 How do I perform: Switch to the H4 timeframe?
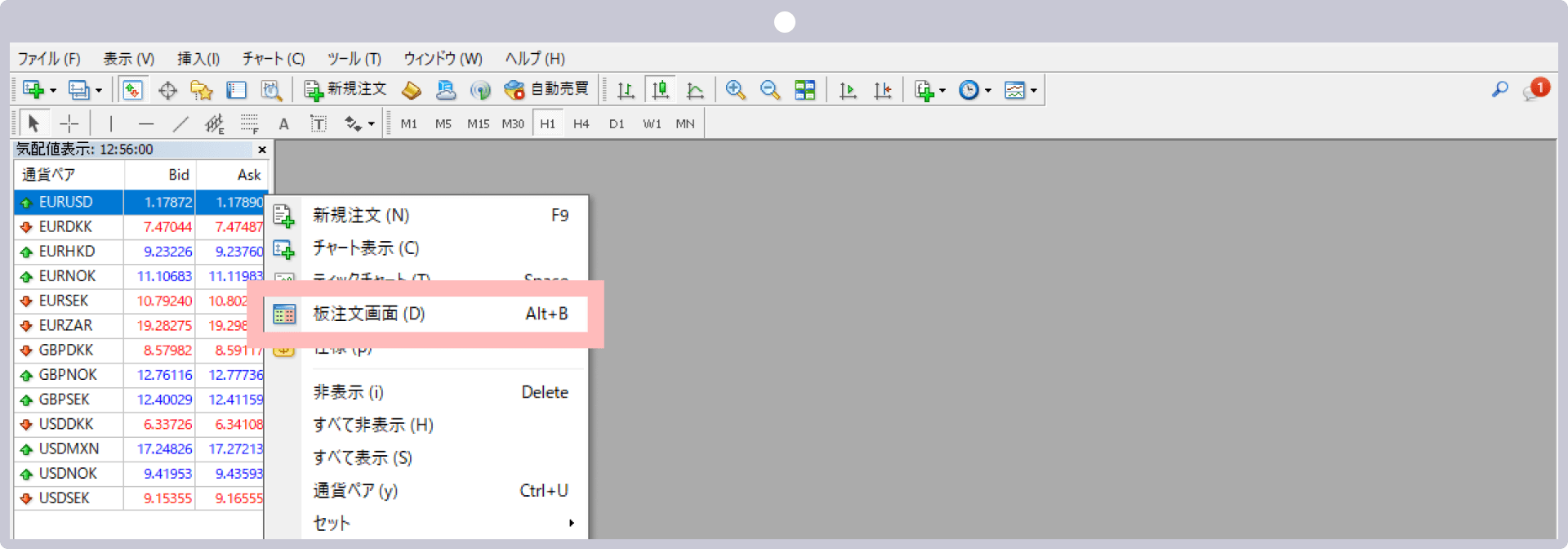coord(581,124)
